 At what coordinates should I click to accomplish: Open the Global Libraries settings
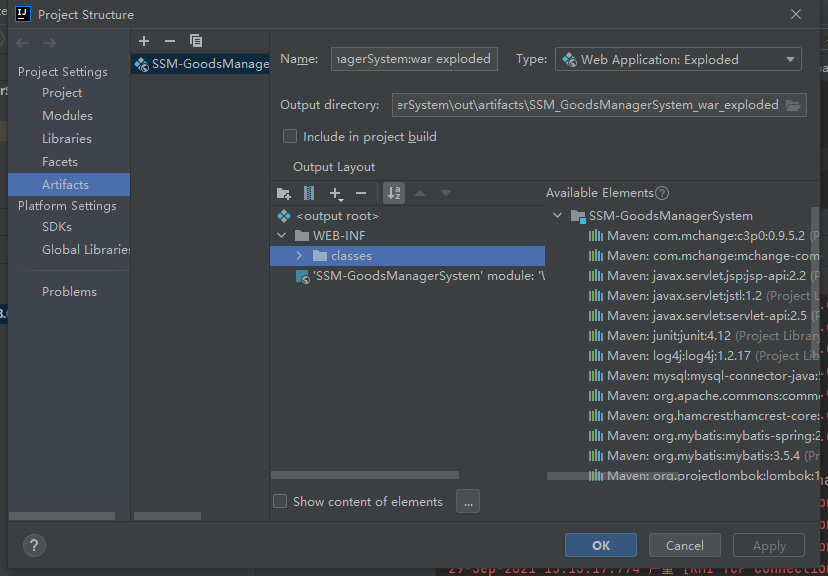click(86, 250)
